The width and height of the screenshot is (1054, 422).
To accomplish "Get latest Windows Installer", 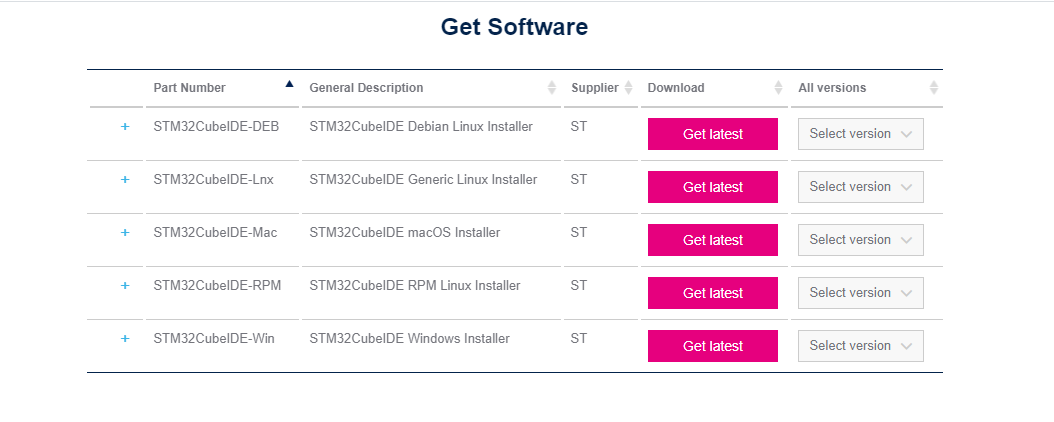I will tap(713, 346).
